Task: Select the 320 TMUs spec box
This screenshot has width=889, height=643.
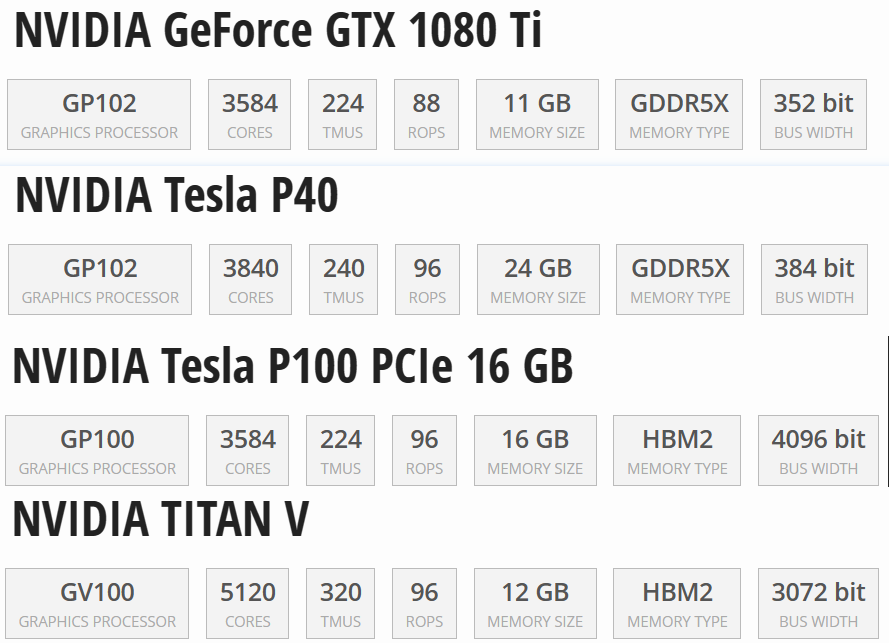Action: (341, 604)
